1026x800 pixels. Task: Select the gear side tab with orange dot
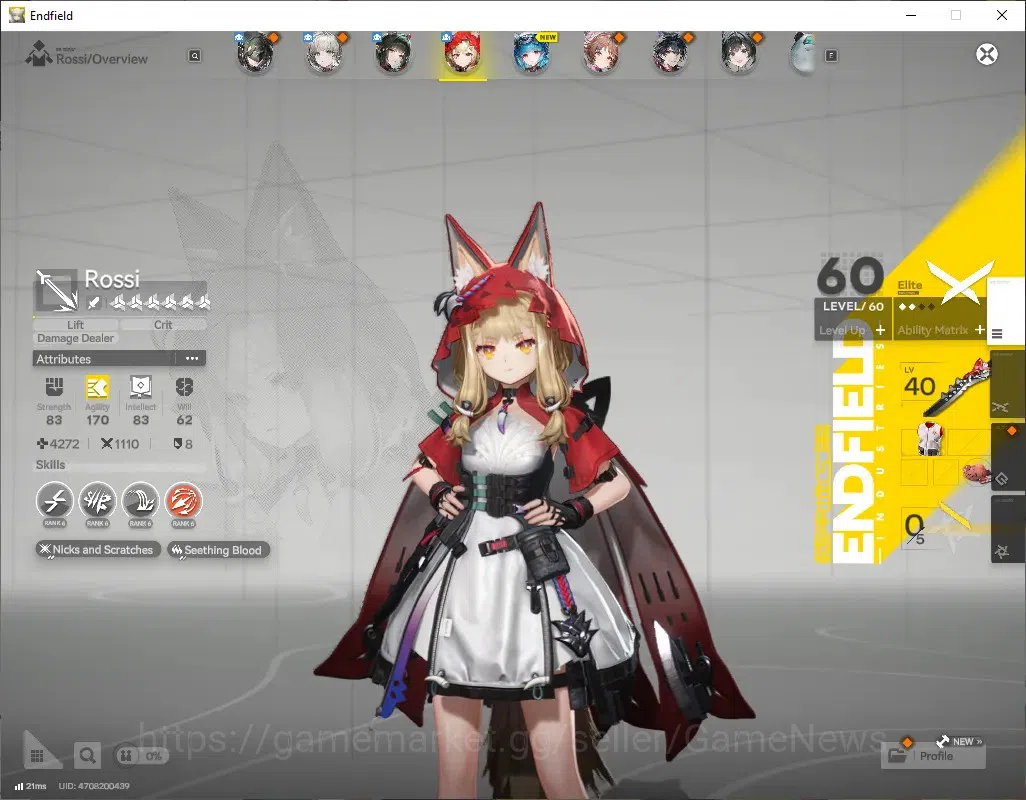1006,458
